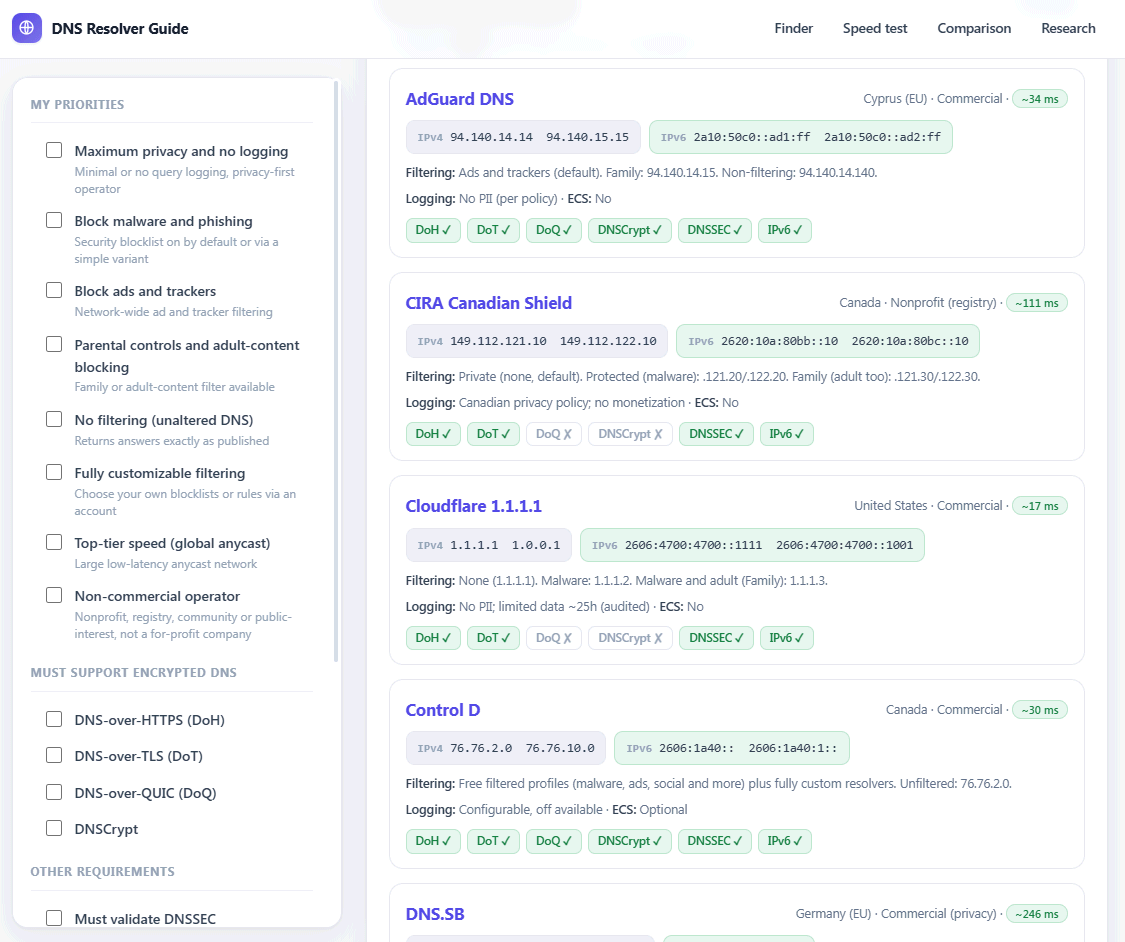Check the DNSCrypt requirement
Viewport: 1125px width, 942px height.
(54, 828)
